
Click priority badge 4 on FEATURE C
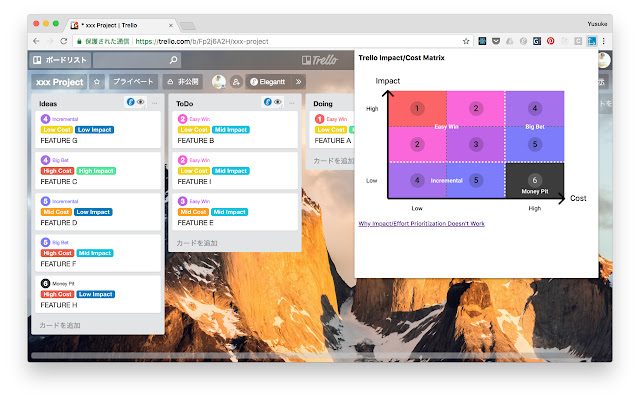45,160
